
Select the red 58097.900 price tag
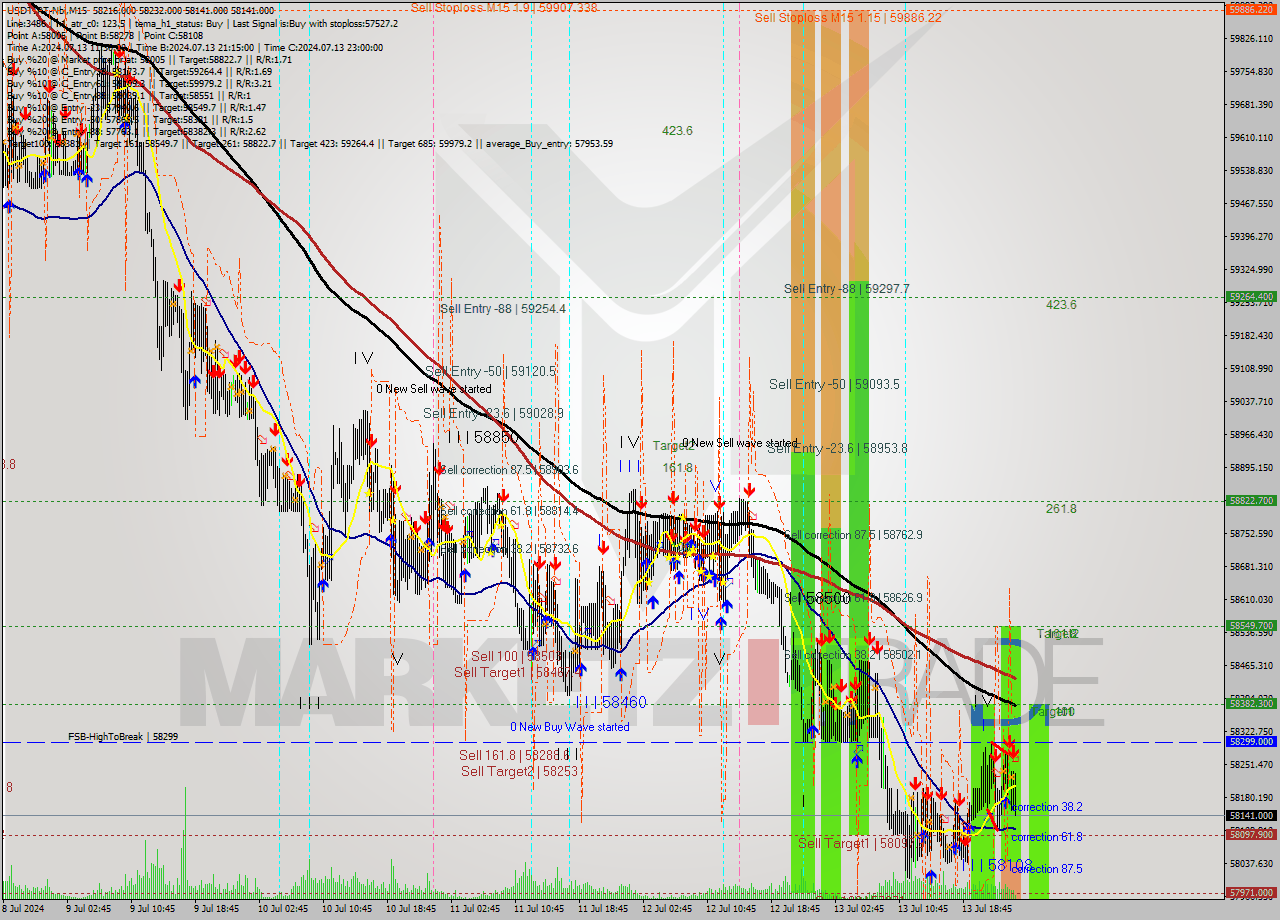1251,833
